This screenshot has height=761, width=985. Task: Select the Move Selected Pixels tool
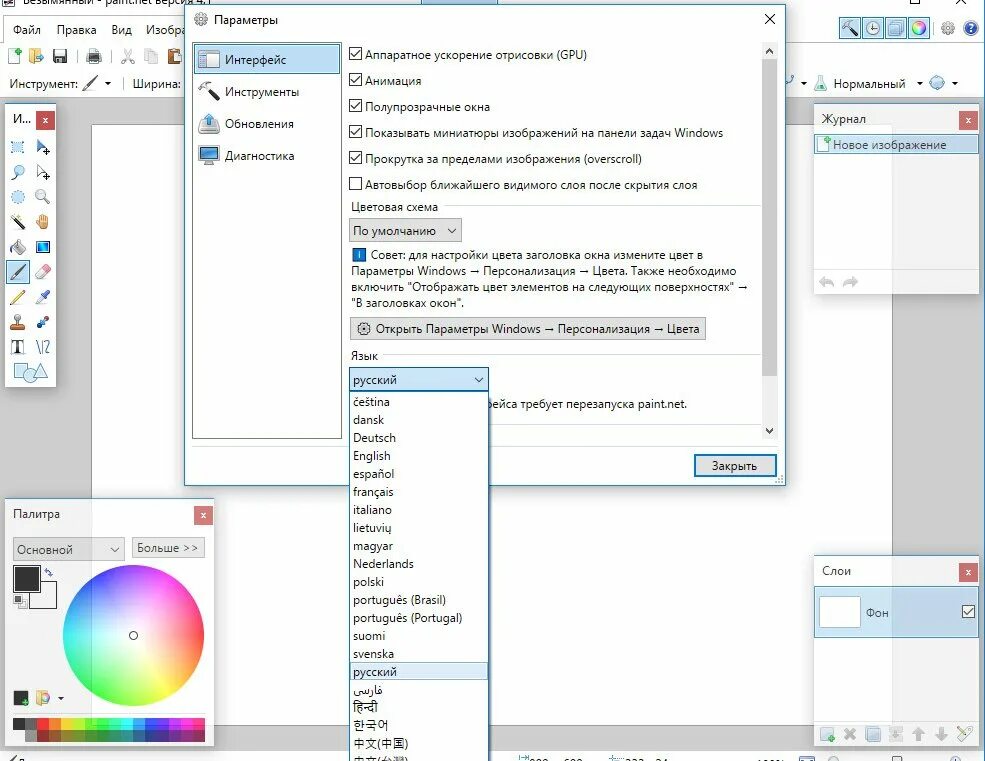(x=43, y=147)
